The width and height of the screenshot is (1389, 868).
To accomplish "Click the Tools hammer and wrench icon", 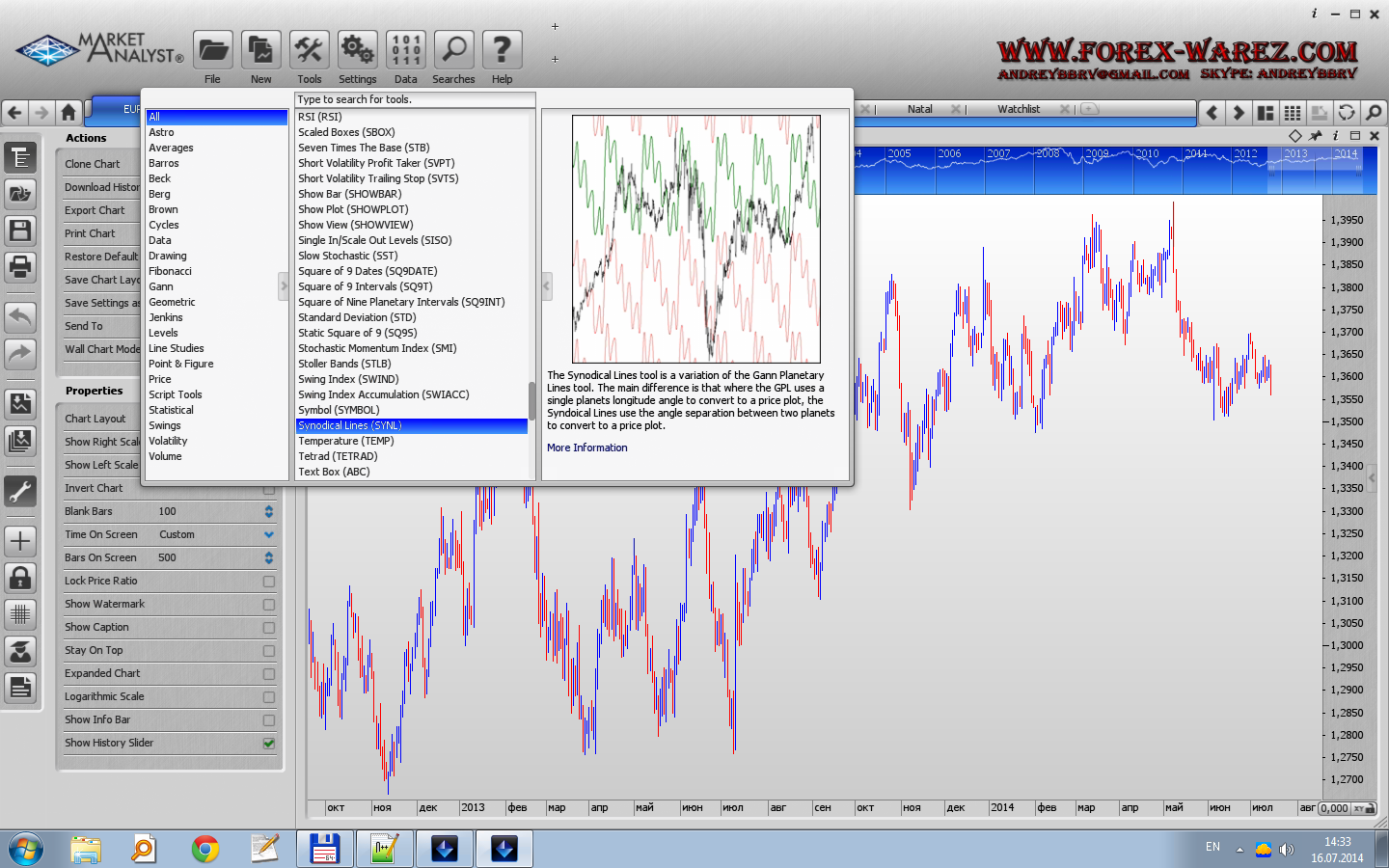I will pyautogui.click(x=310, y=49).
